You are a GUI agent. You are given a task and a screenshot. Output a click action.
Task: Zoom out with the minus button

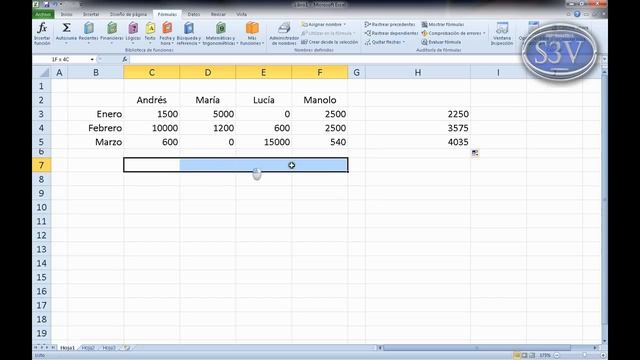(557, 356)
